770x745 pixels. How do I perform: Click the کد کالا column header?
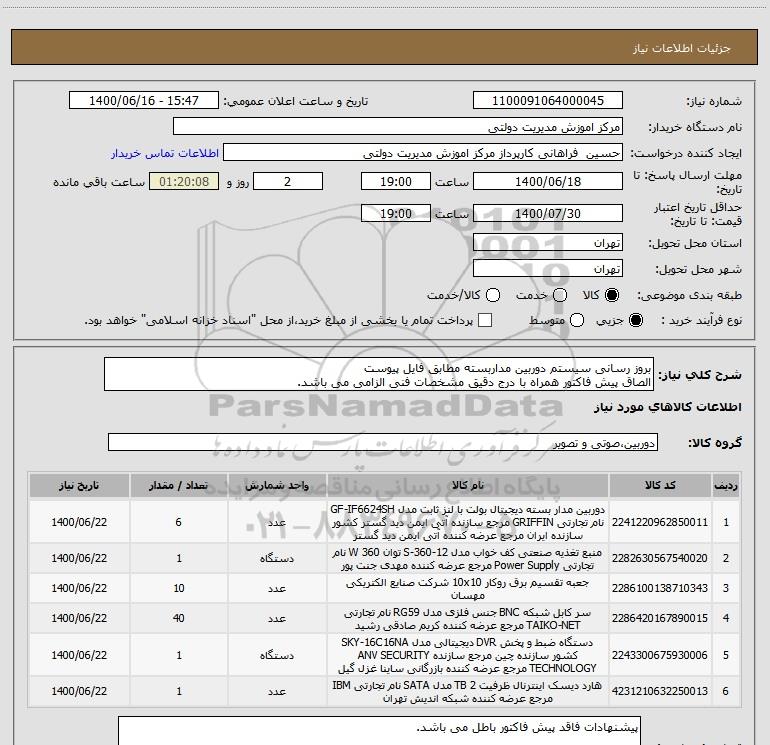pyautogui.click(x=660, y=485)
